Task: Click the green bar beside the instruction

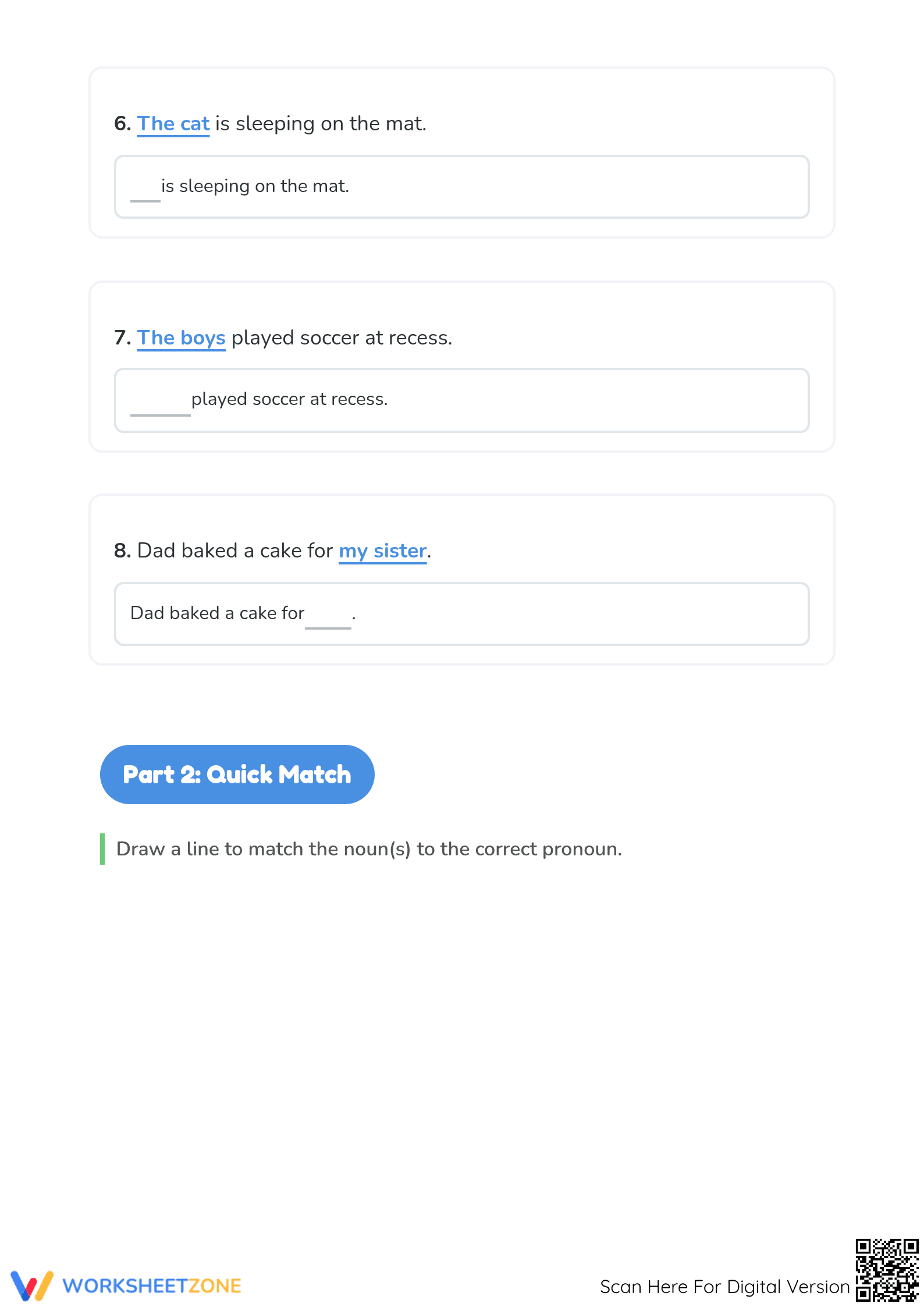Action: pyautogui.click(x=102, y=849)
